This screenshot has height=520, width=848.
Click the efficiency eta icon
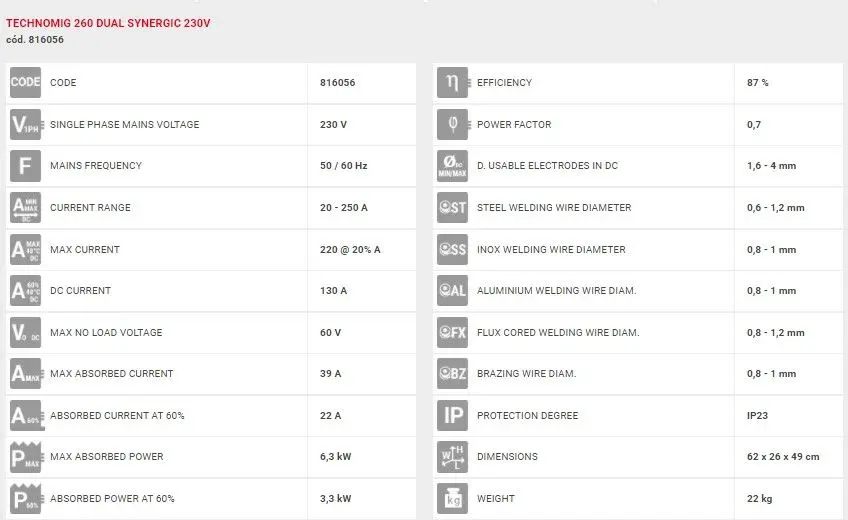[x=452, y=83]
